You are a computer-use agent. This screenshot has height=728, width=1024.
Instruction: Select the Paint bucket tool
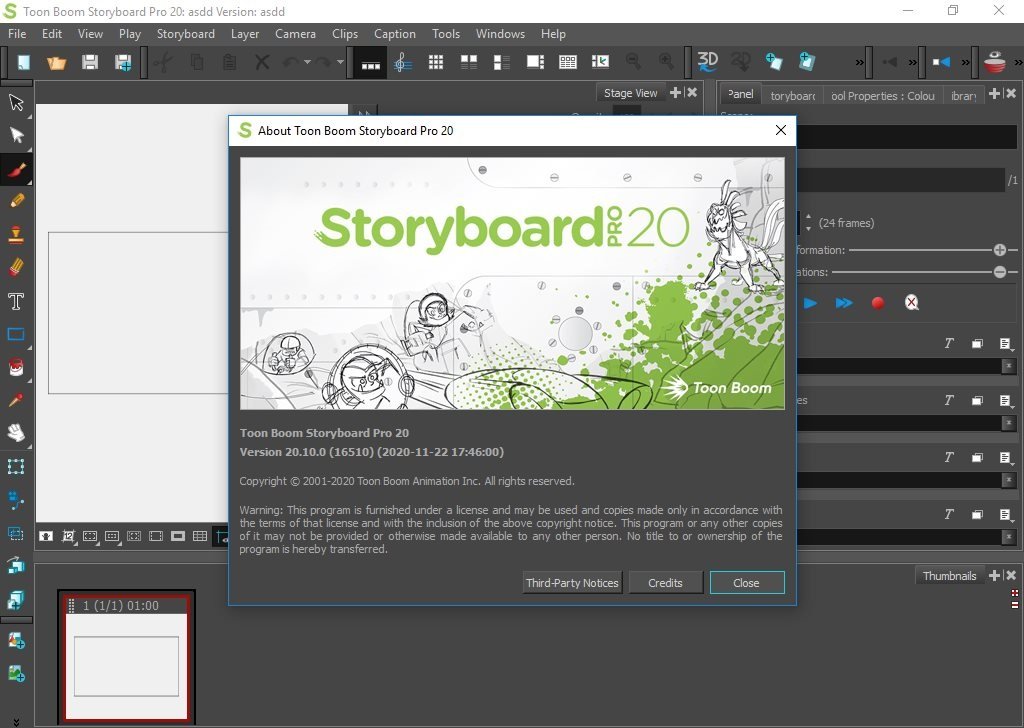(16, 368)
